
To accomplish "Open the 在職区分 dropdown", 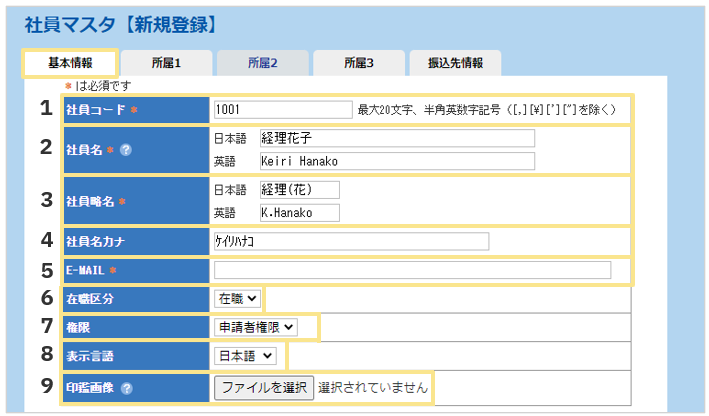I will (237, 298).
